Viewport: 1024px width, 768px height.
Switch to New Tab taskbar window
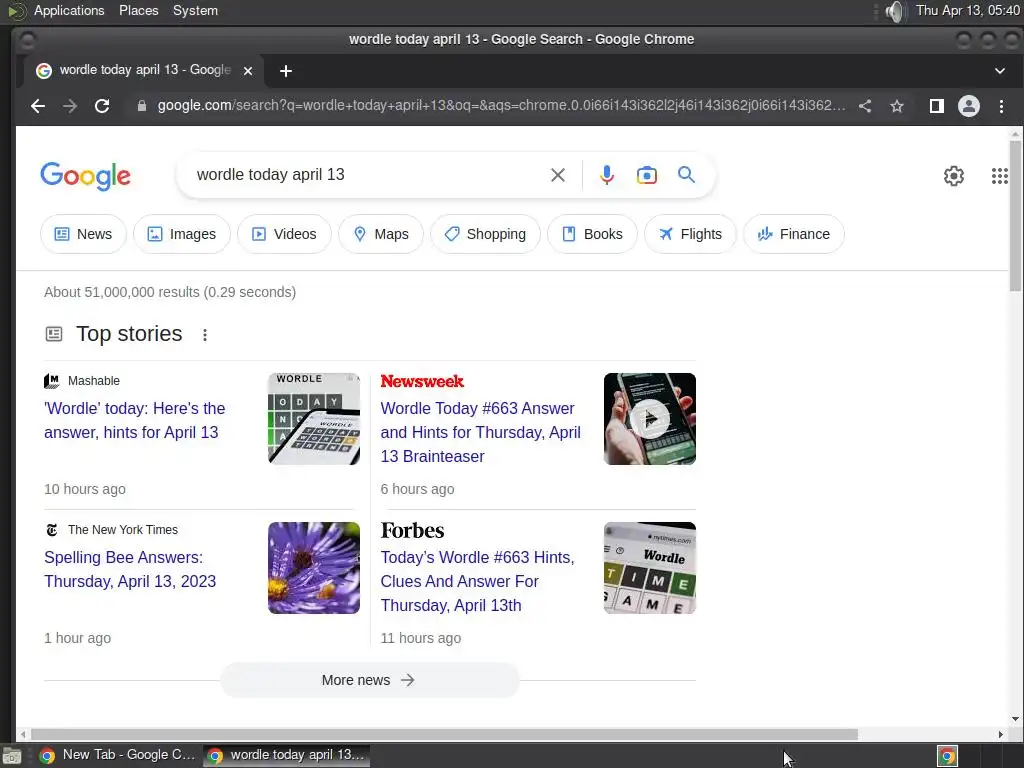[x=119, y=756]
